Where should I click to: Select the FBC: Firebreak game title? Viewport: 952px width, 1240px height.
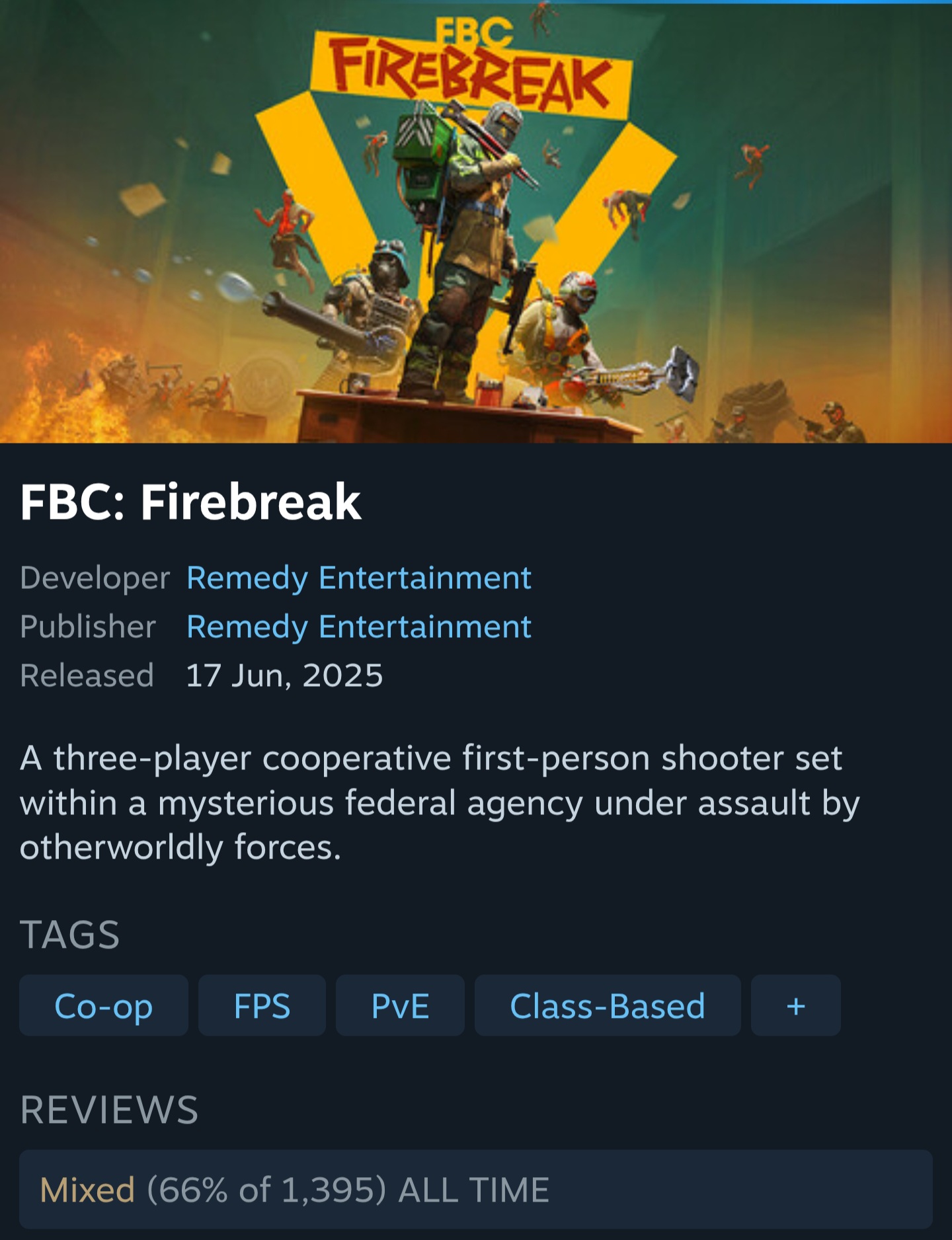tap(190, 502)
